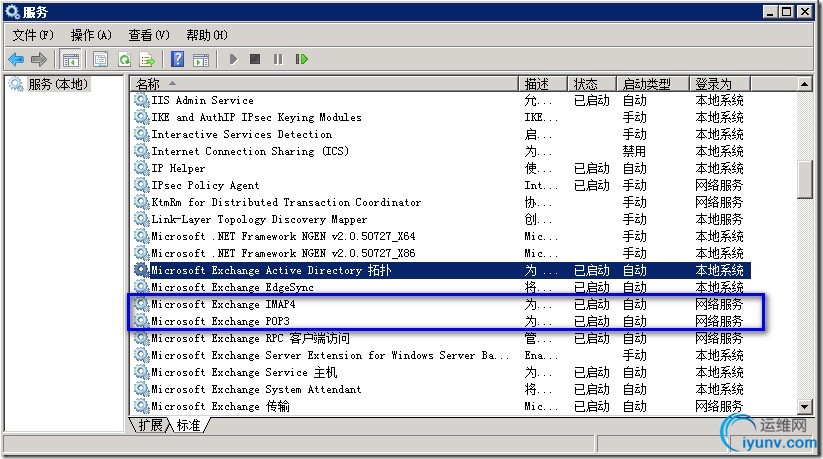Open the 文件(F) menu

pyautogui.click(x=33, y=35)
